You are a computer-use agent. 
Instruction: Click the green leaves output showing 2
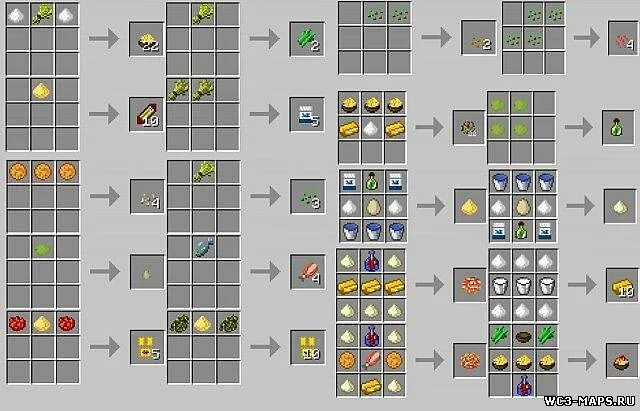[x=307, y=39]
